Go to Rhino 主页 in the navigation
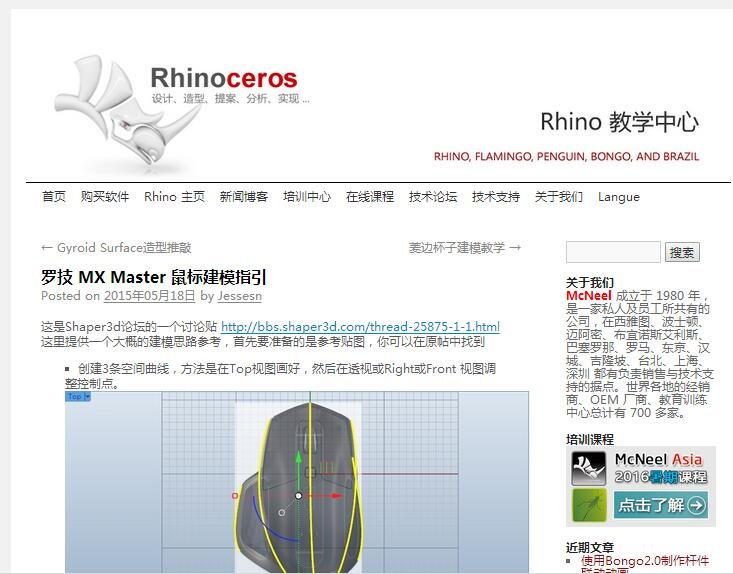Screen dimensions: 733x574 click(x=174, y=197)
